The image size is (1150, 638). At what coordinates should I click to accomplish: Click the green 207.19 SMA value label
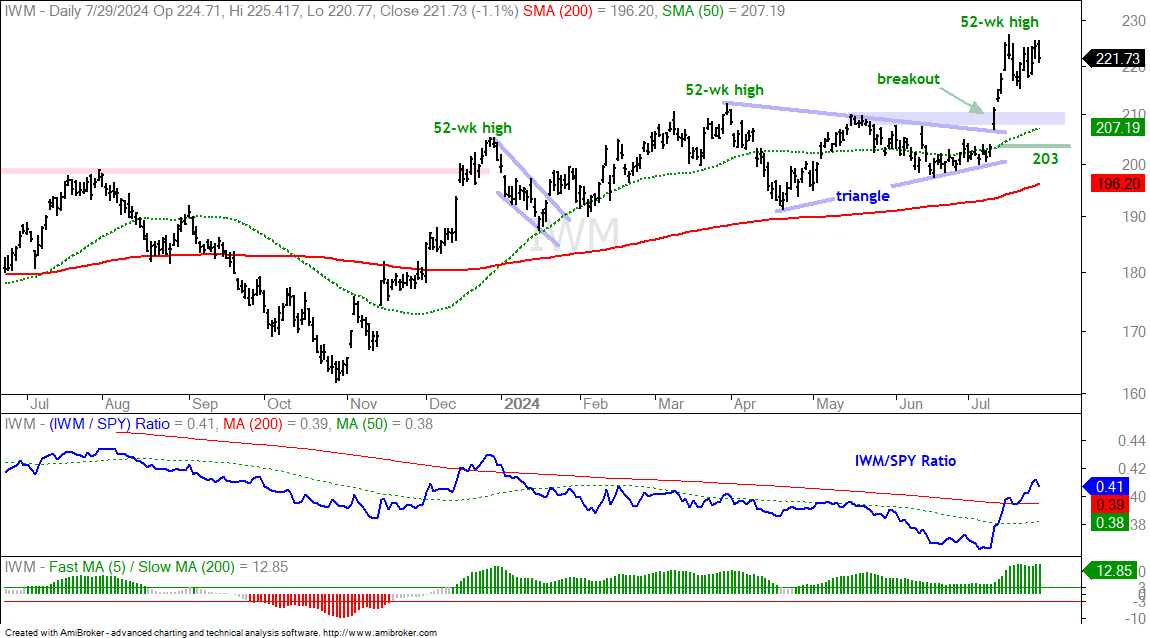(1117, 128)
